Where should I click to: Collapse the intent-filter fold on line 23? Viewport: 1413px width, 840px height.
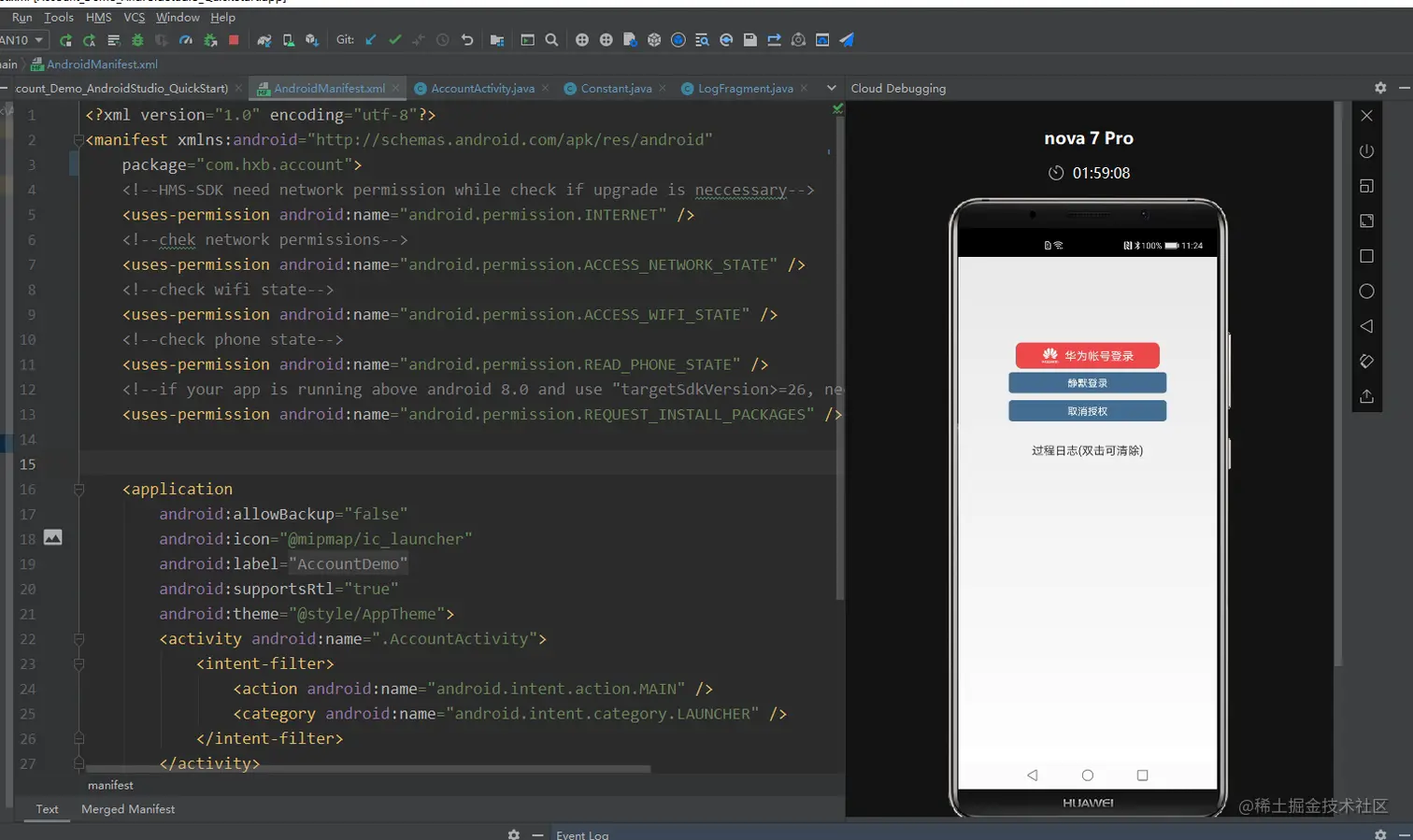pos(78,664)
